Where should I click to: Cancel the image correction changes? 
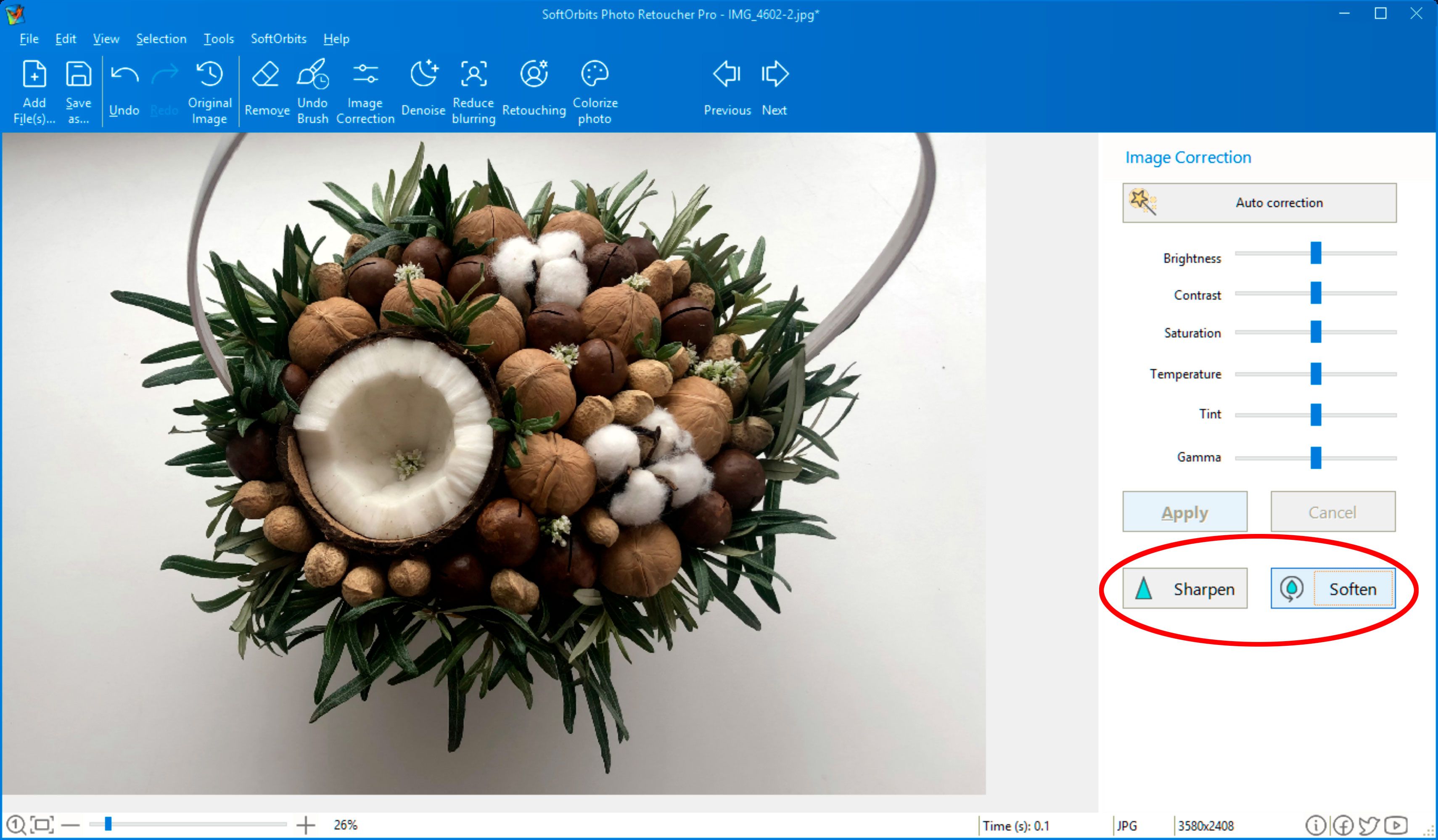tap(1331, 511)
